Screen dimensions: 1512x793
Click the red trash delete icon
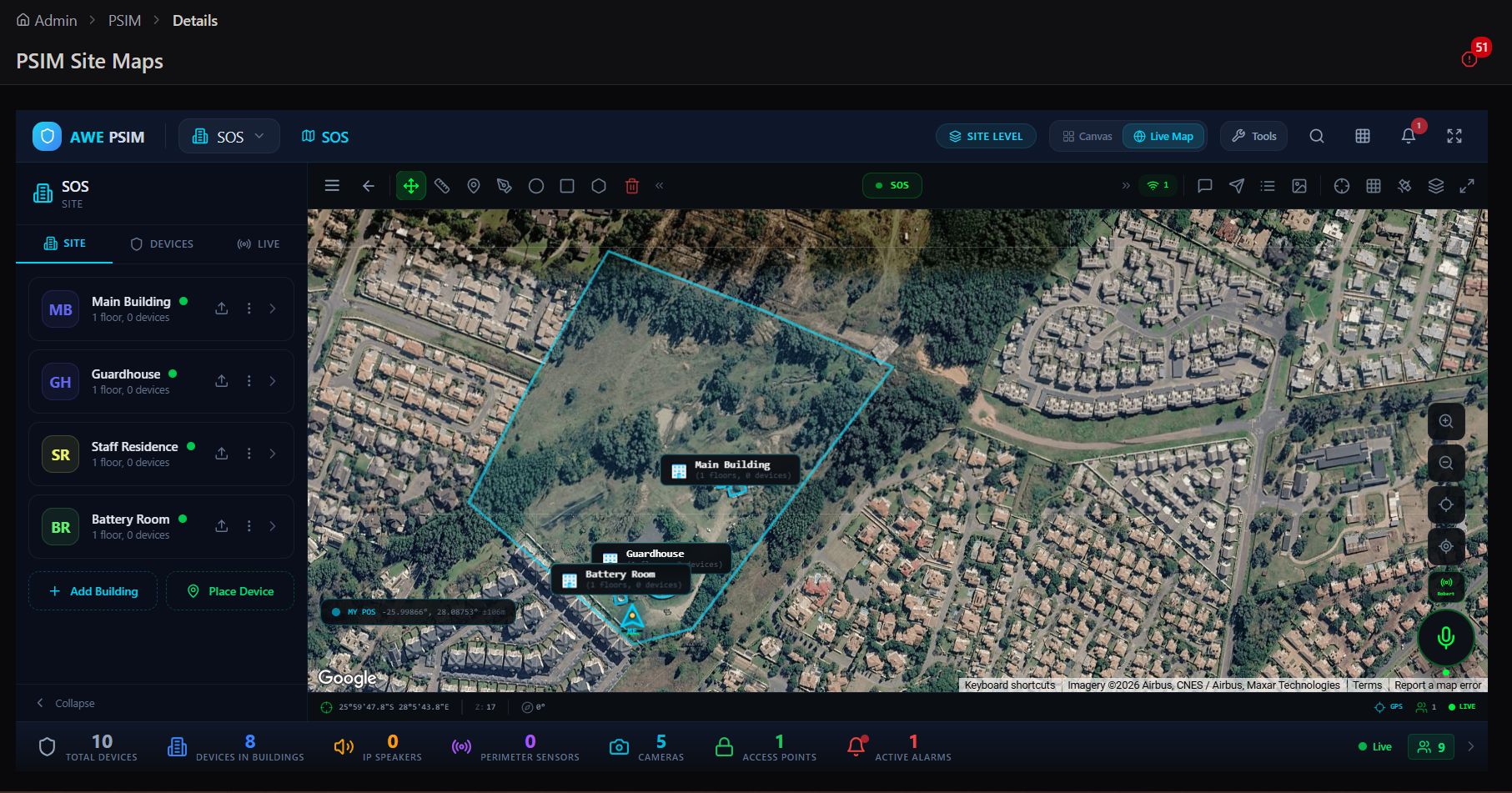tap(632, 186)
